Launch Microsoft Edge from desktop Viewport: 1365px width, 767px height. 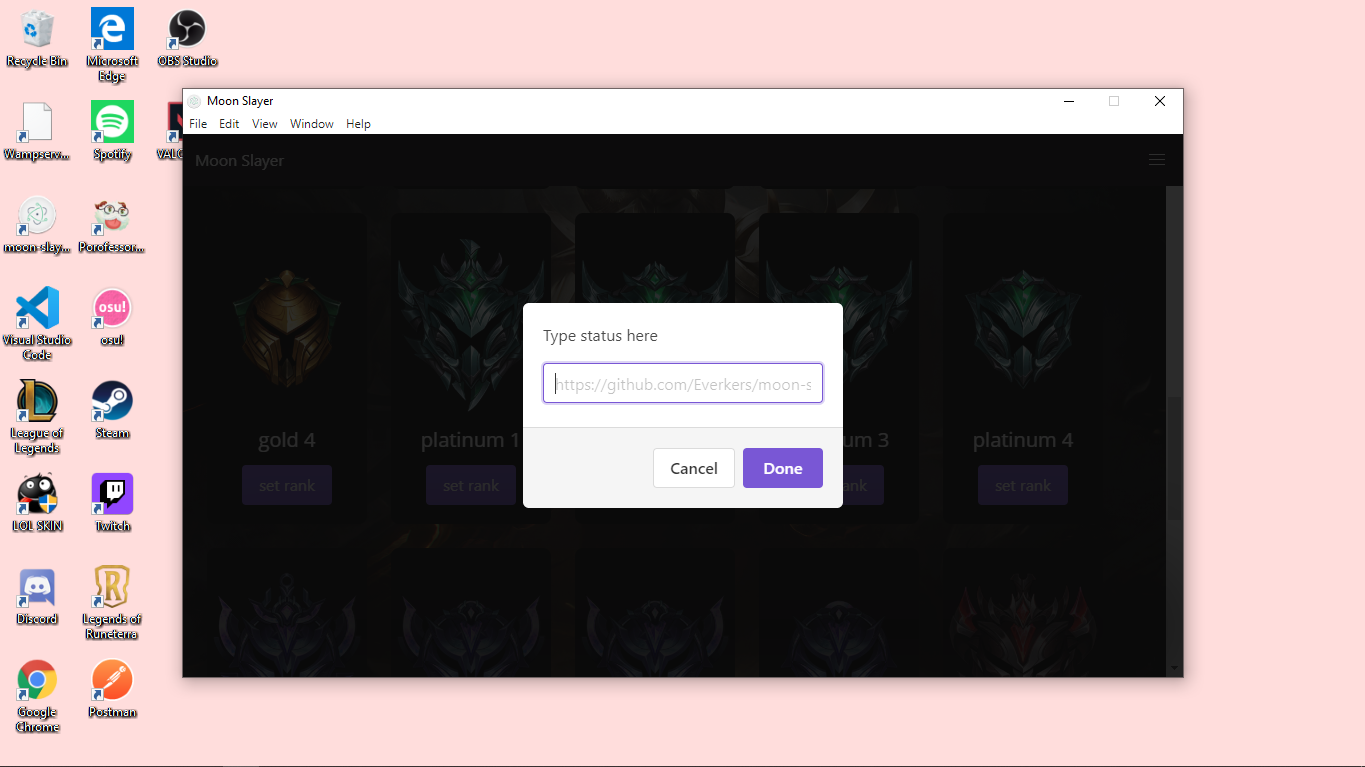(112, 45)
